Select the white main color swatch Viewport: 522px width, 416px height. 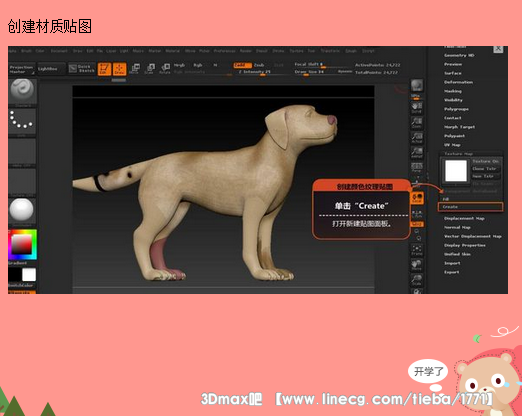point(29,275)
